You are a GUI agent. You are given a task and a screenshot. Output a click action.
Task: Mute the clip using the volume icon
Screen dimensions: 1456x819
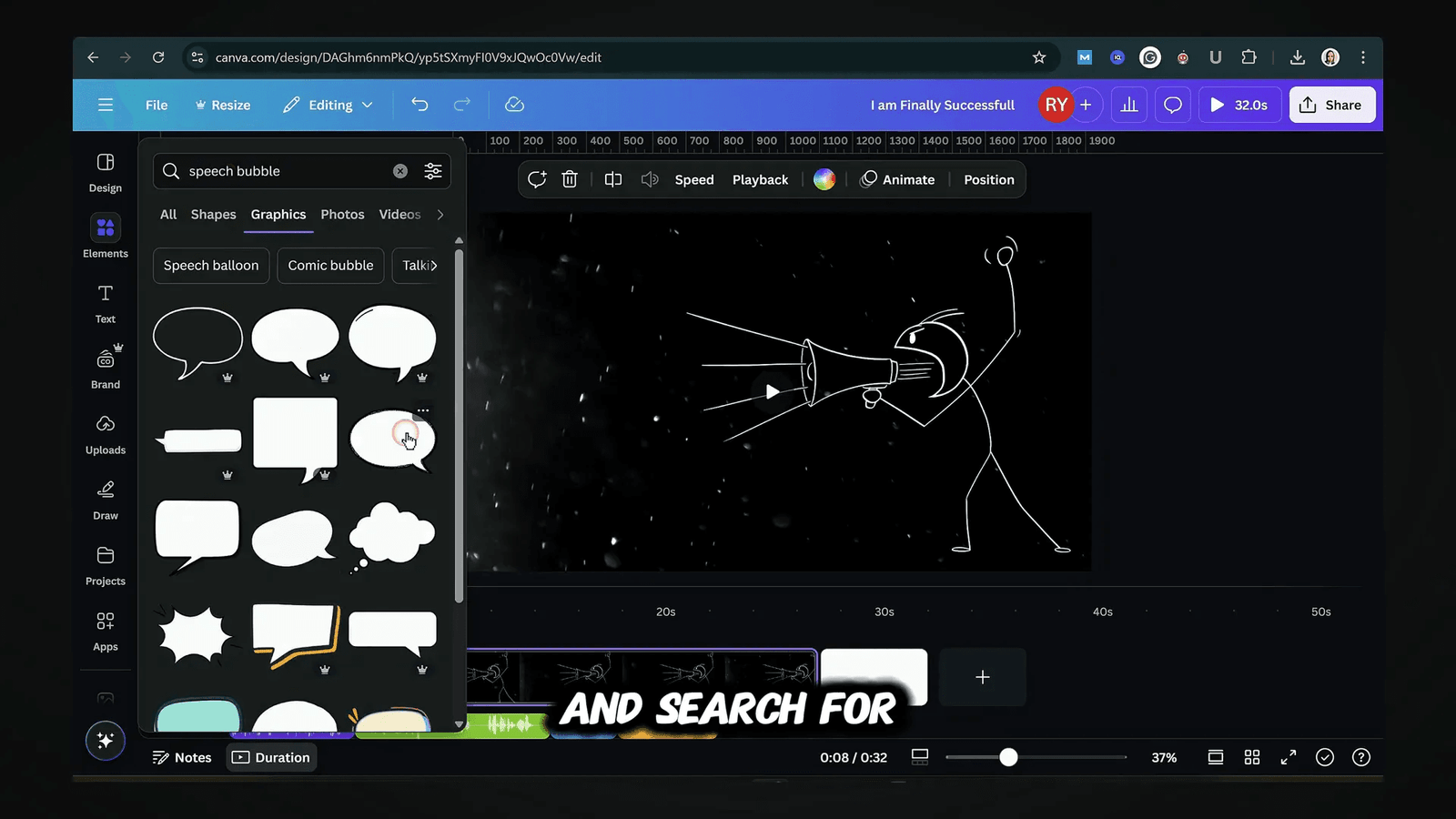click(650, 179)
